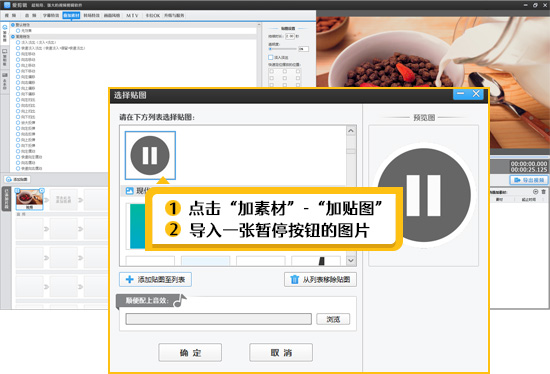Click the video preview progress bar

coord(520,157)
